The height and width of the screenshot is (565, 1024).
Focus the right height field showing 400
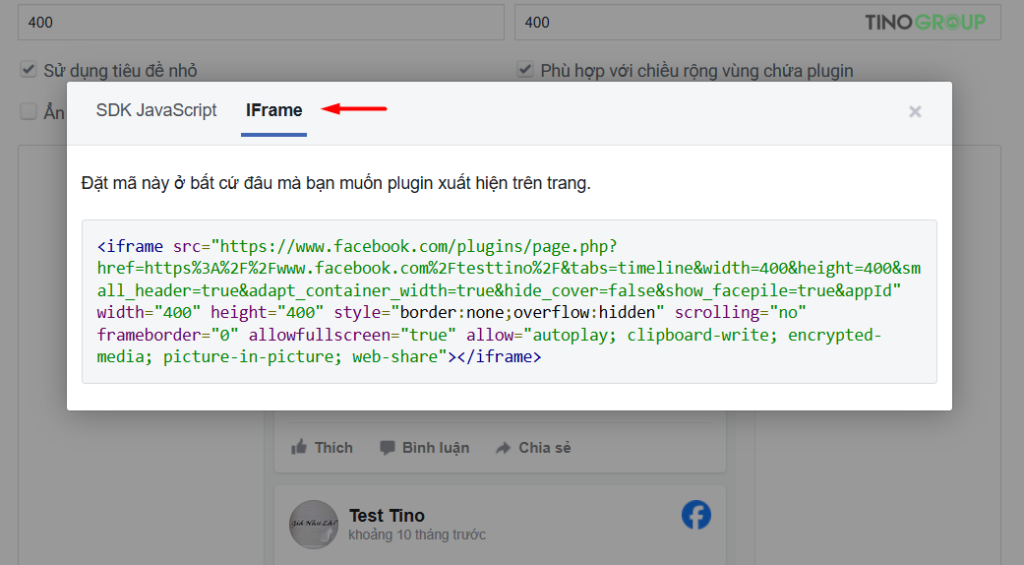[x=758, y=22]
